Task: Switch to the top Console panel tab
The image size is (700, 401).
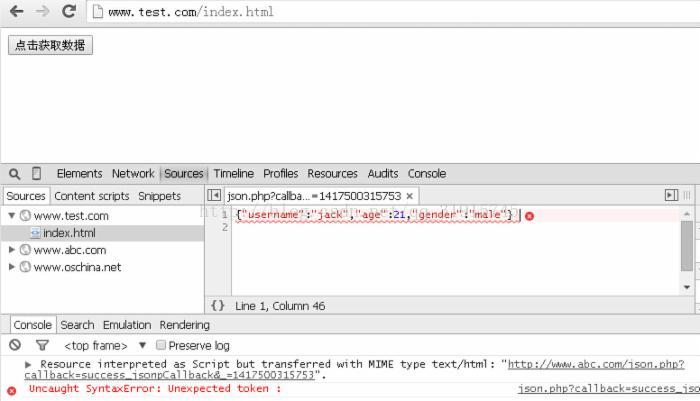Action: [426, 173]
